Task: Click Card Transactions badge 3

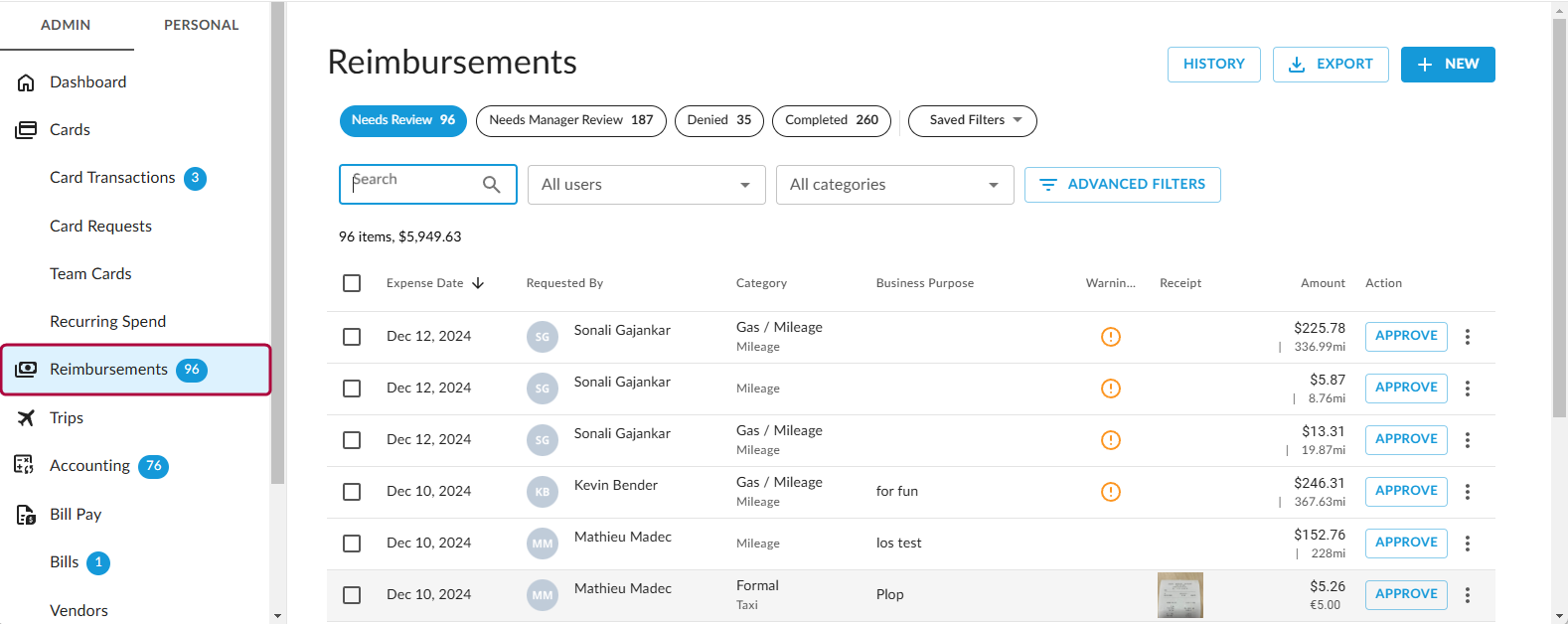Action: point(195,178)
